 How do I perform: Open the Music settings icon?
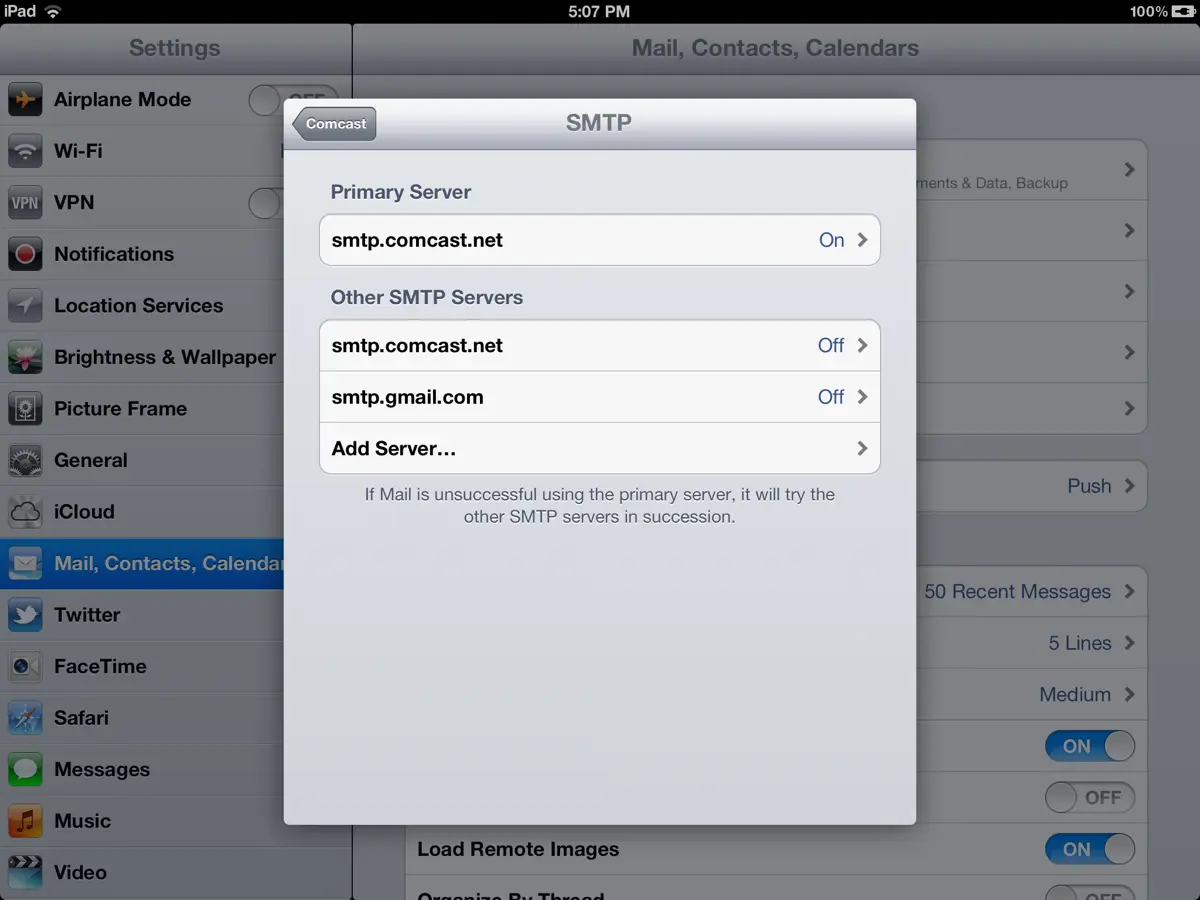point(25,821)
